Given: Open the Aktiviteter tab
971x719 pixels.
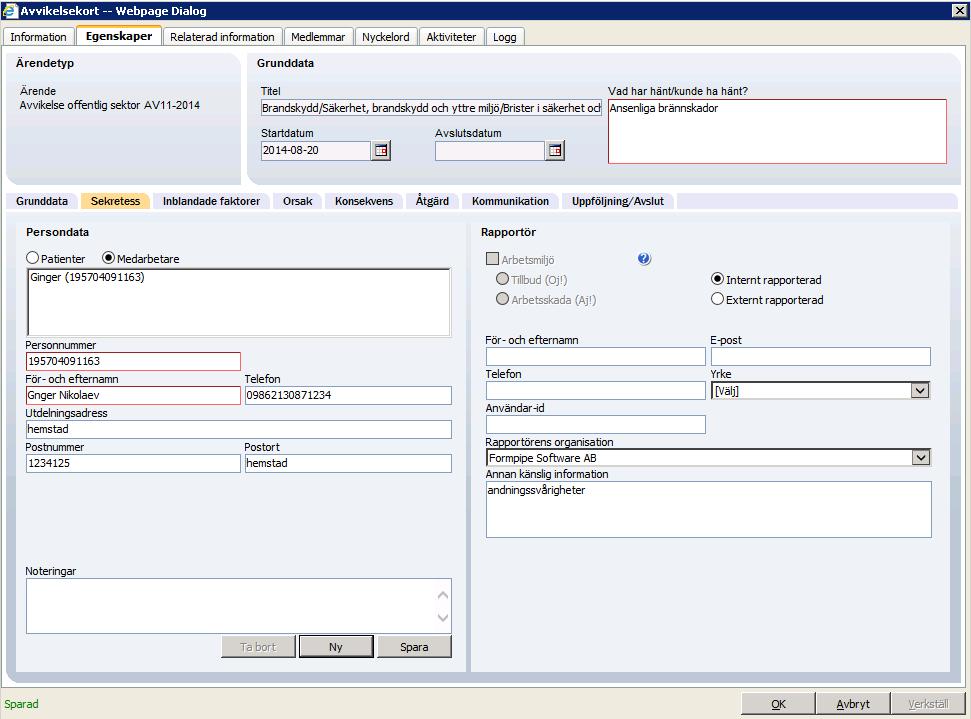Looking at the screenshot, I should pos(451,37).
